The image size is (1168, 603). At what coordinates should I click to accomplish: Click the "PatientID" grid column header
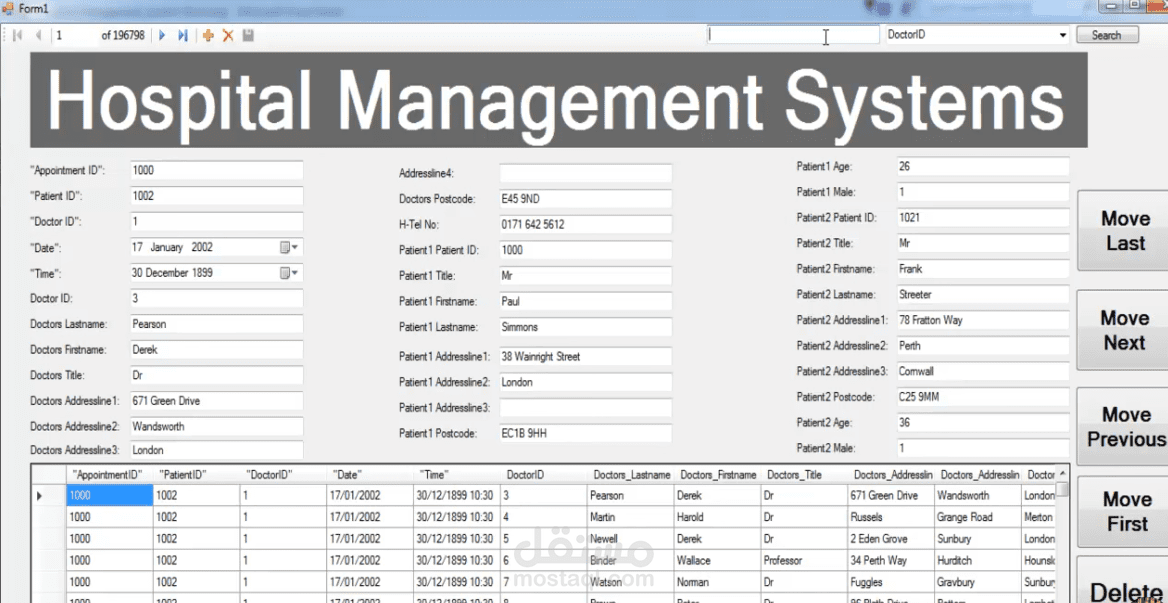(x=197, y=474)
